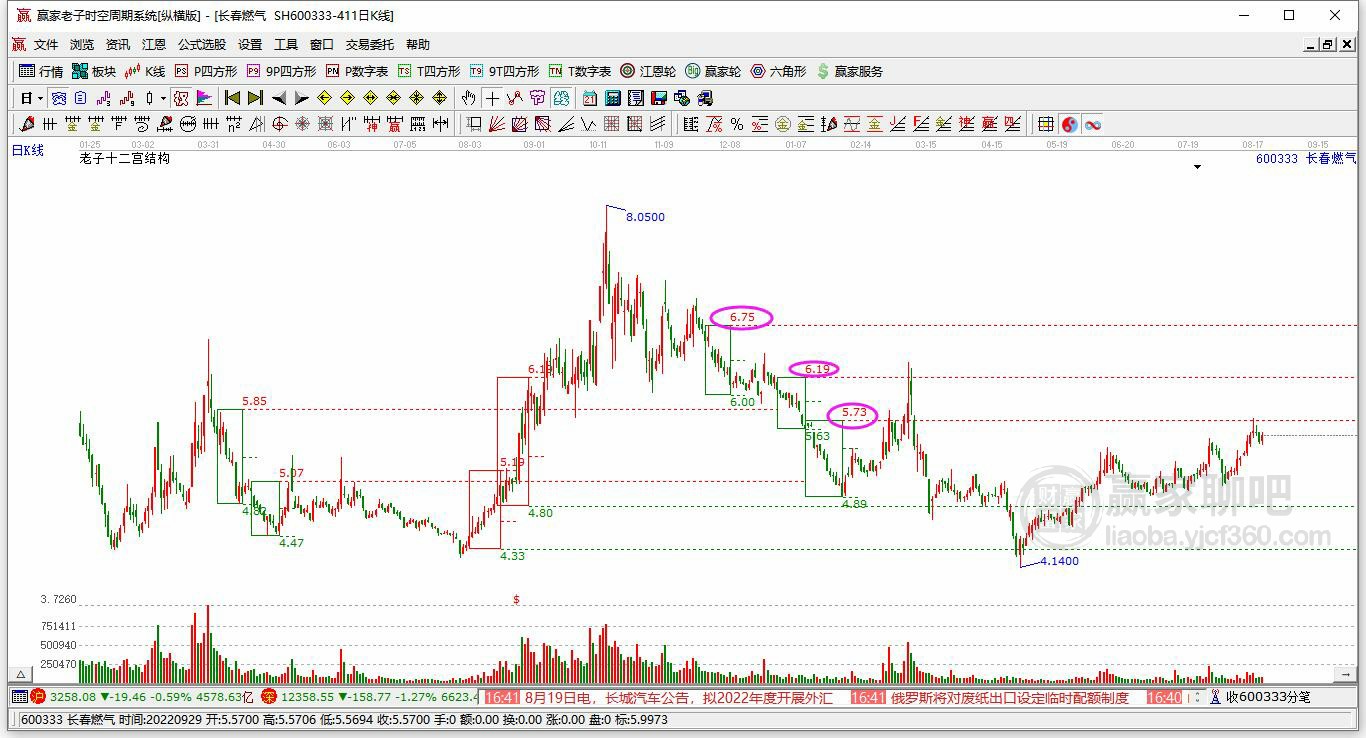Step forward with black right arrow

pos(301,98)
